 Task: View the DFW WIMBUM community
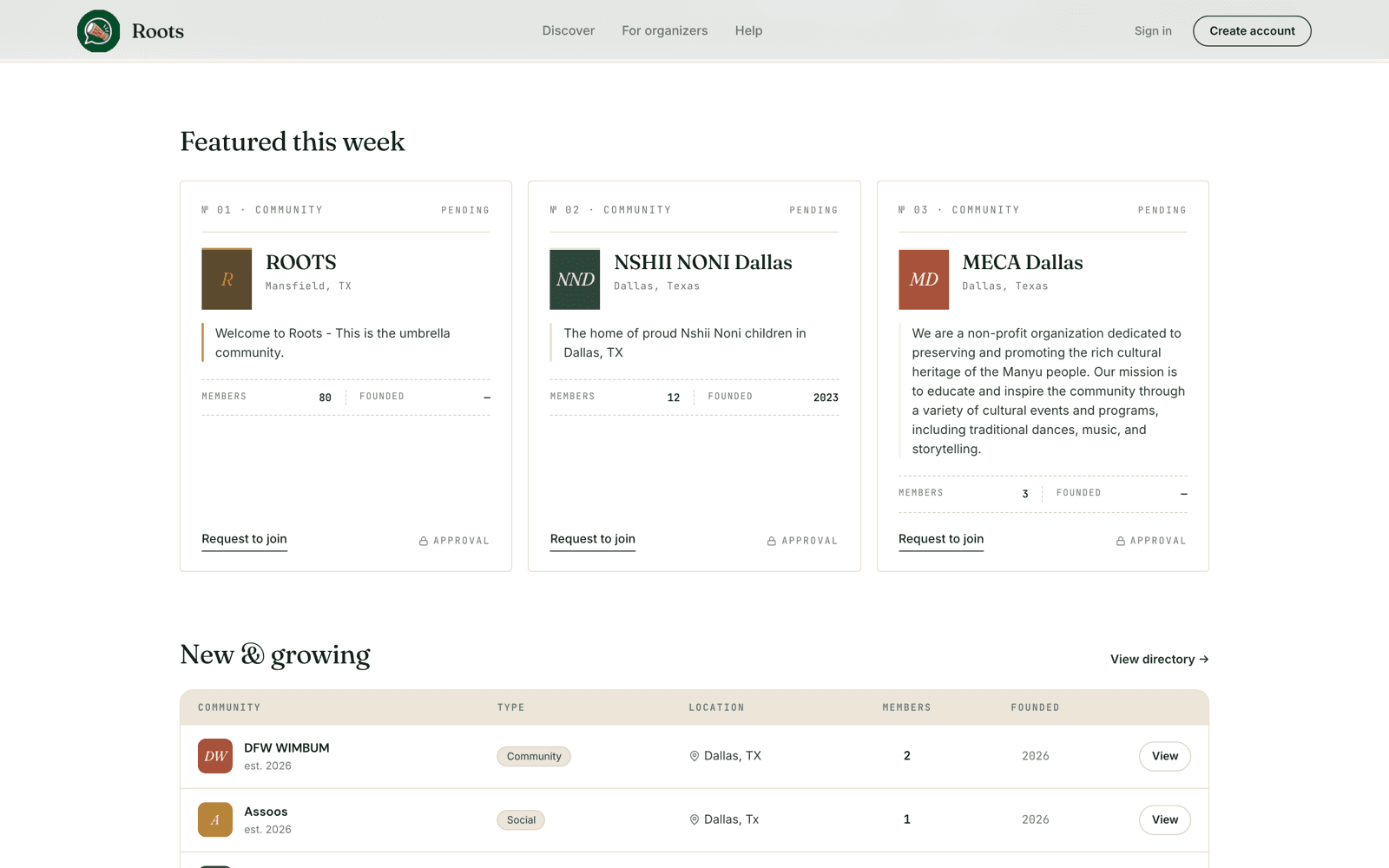click(1165, 756)
